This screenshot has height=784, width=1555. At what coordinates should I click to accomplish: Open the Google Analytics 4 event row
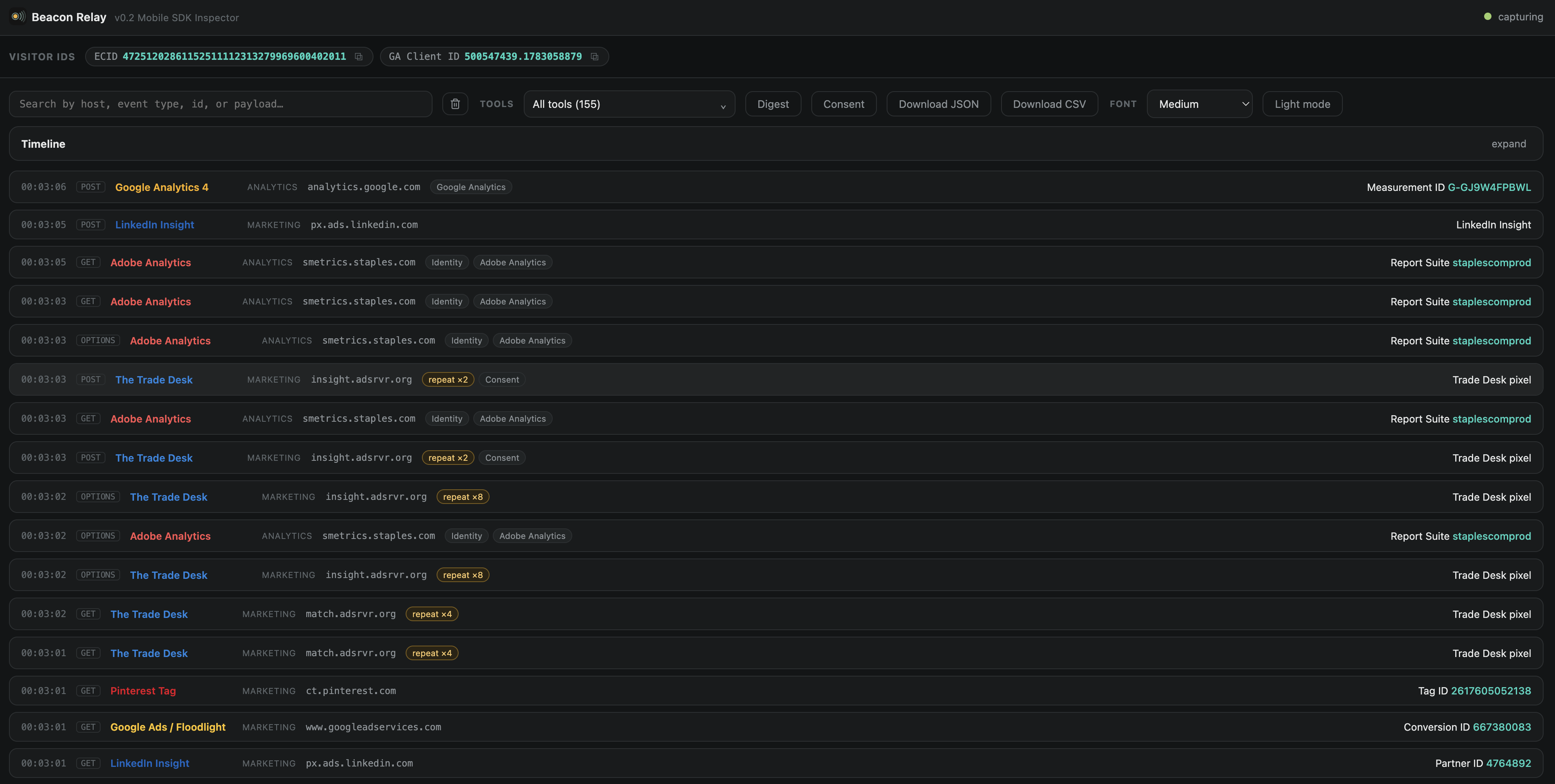tap(776, 187)
